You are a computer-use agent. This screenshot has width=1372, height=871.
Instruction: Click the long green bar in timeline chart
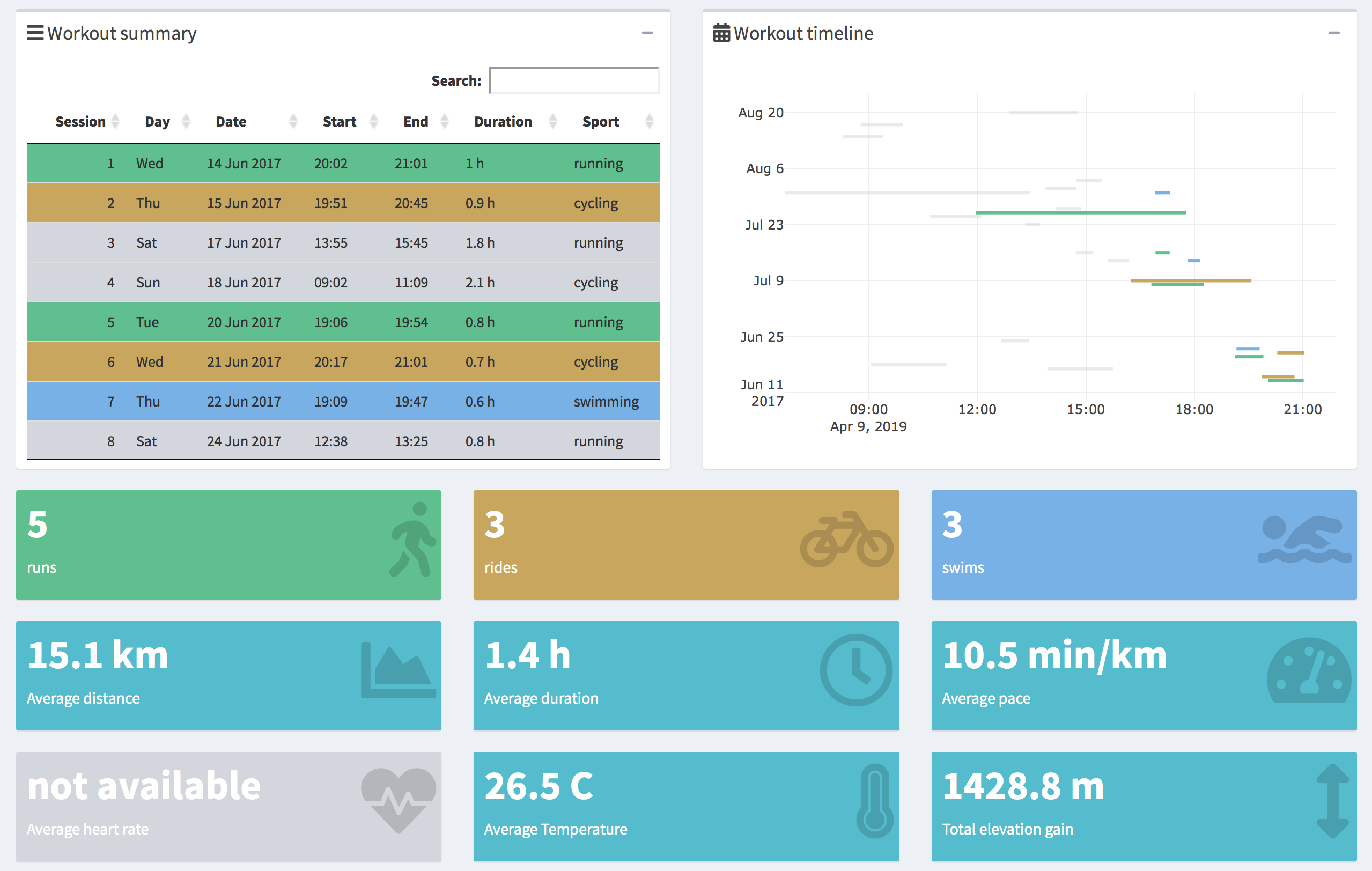coord(1080,212)
